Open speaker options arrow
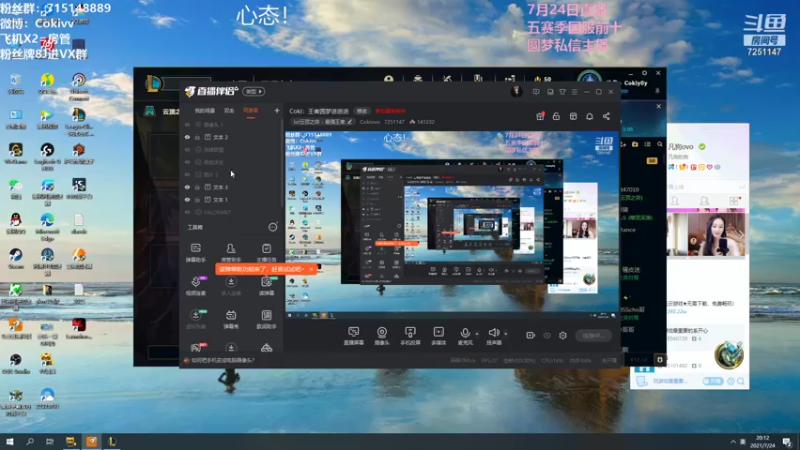The height and width of the screenshot is (450, 800). pyautogui.click(x=506, y=334)
